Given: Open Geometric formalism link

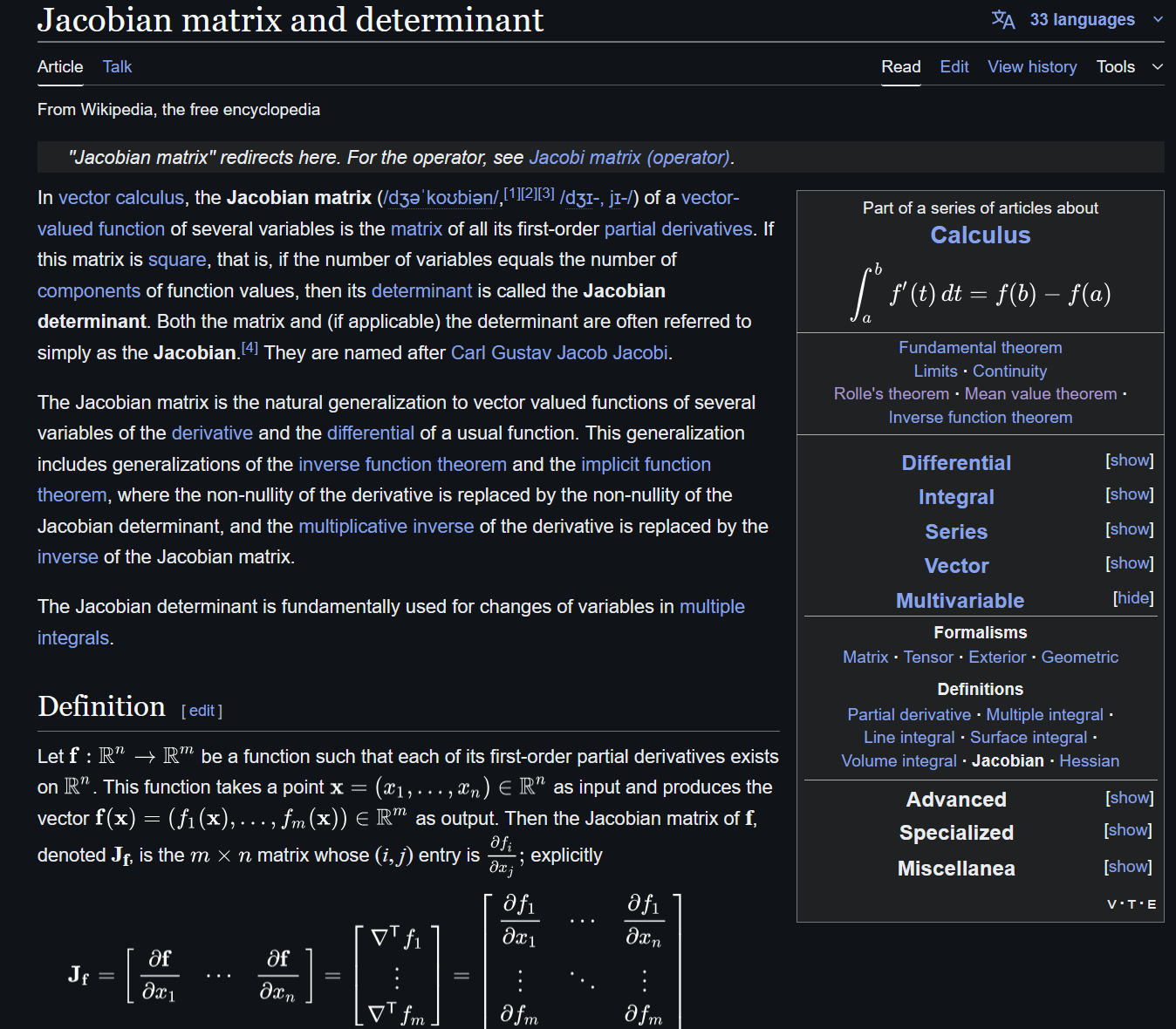Looking at the screenshot, I should [1079, 657].
